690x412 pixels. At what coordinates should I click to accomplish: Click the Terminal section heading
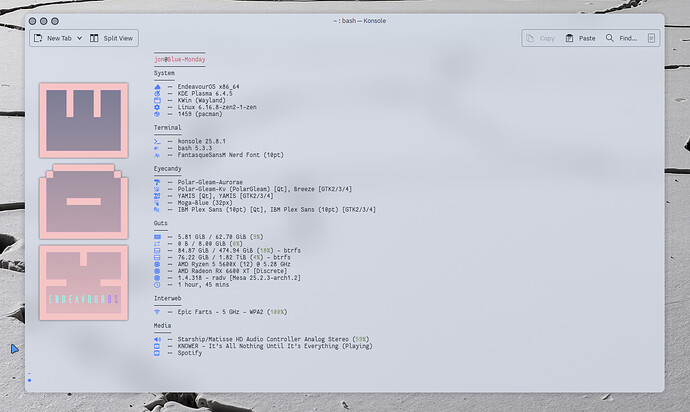(x=168, y=127)
